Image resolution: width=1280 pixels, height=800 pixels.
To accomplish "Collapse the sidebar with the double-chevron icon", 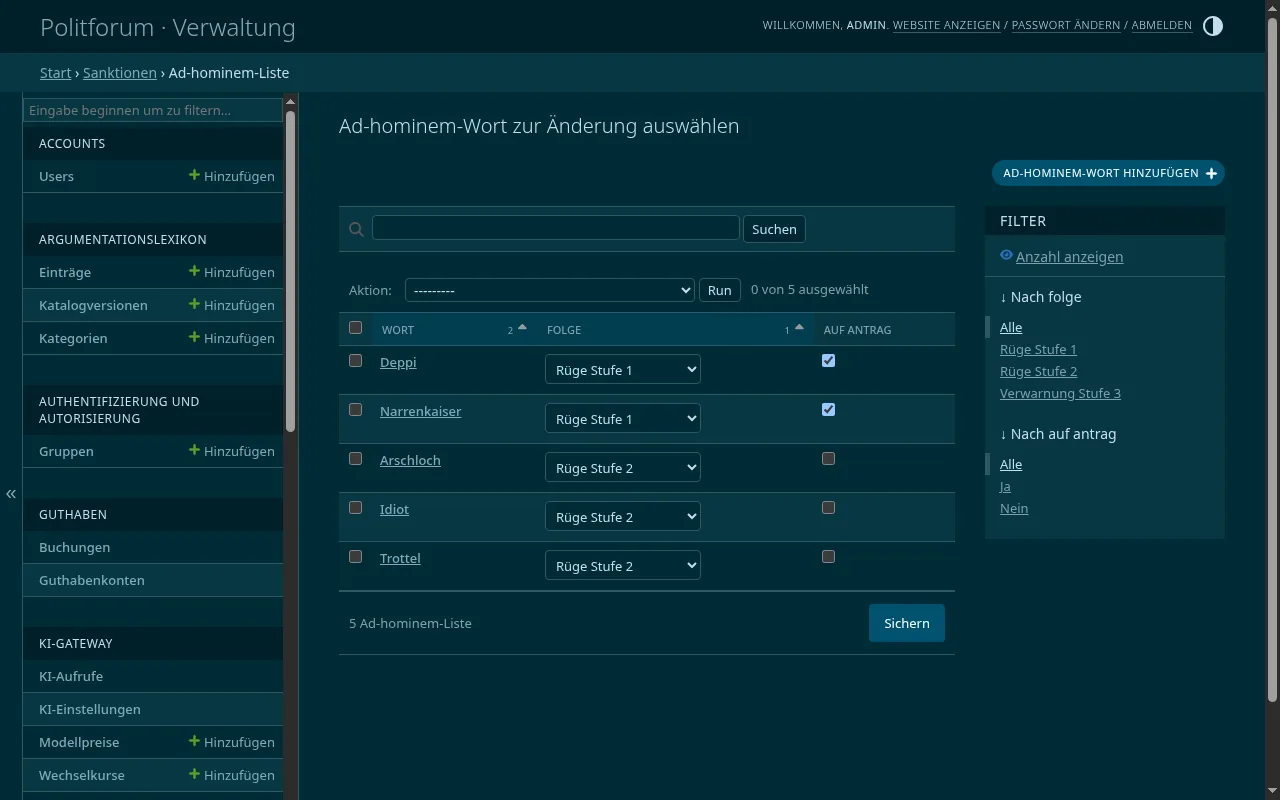I will [11, 493].
